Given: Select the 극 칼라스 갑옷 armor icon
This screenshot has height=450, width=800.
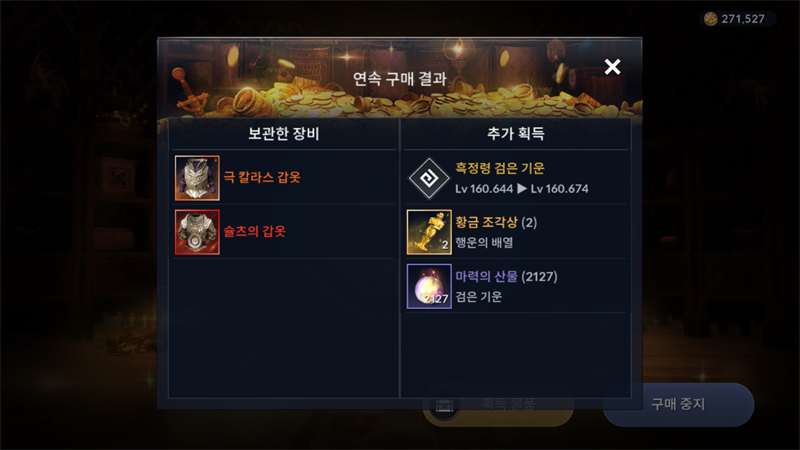Looking at the screenshot, I should point(197,178).
